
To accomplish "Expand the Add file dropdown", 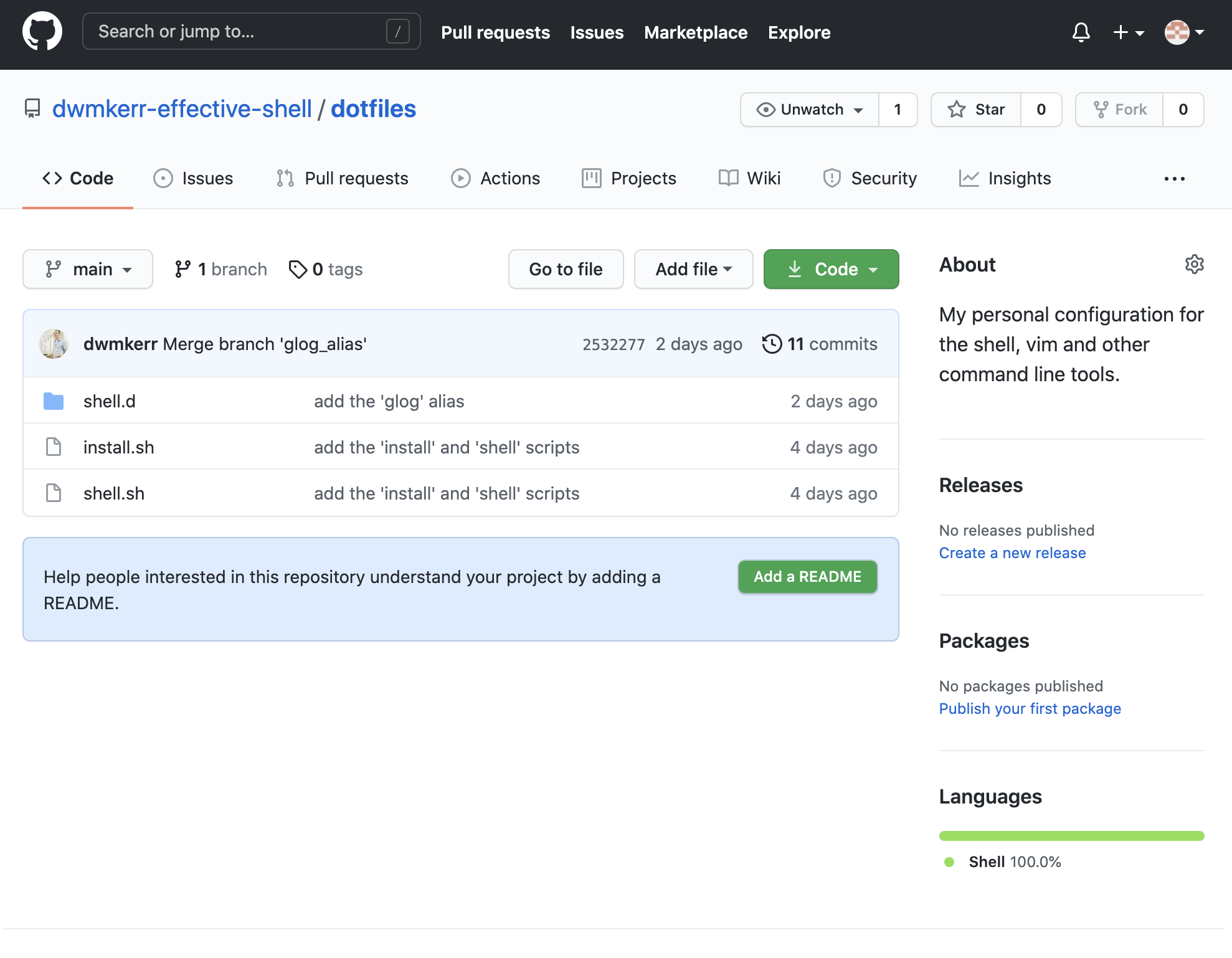I will pos(693,269).
